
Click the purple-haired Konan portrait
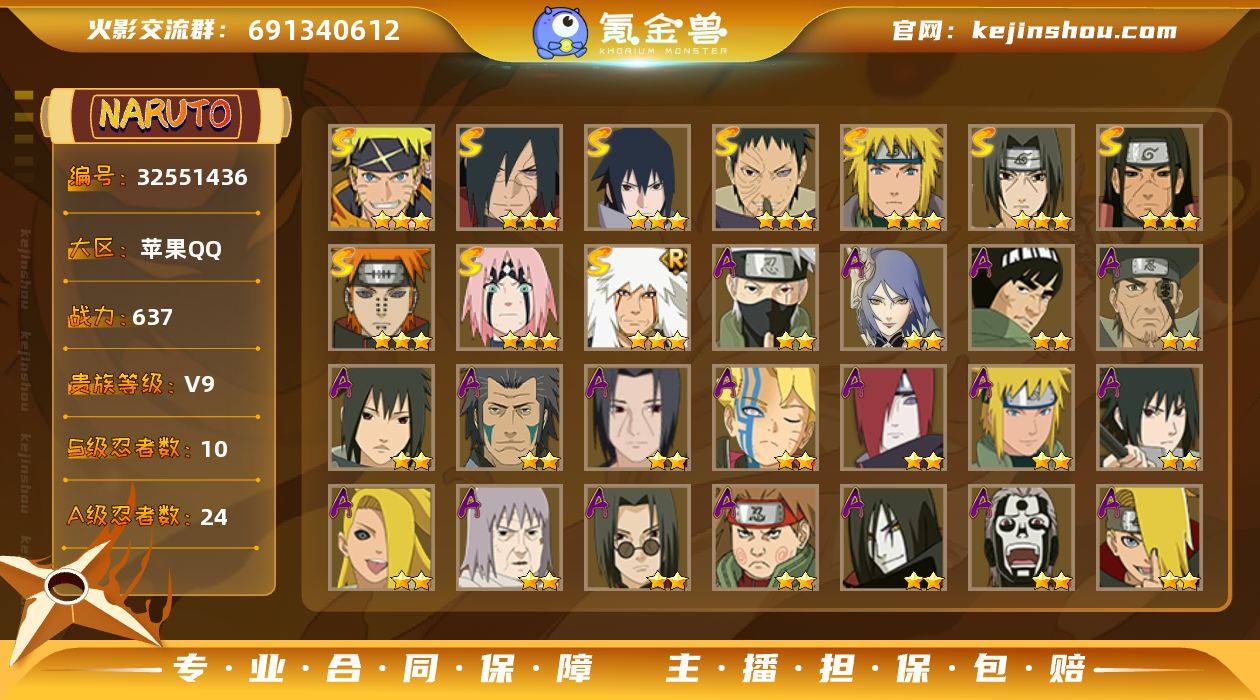pos(894,298)
